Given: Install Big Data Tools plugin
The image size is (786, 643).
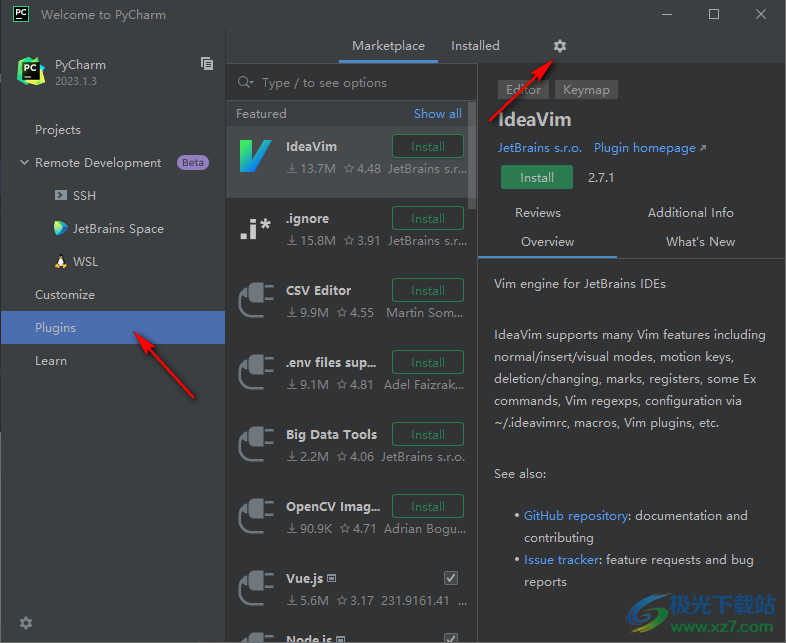Looking at the screenshot, I should click(428, 434).
